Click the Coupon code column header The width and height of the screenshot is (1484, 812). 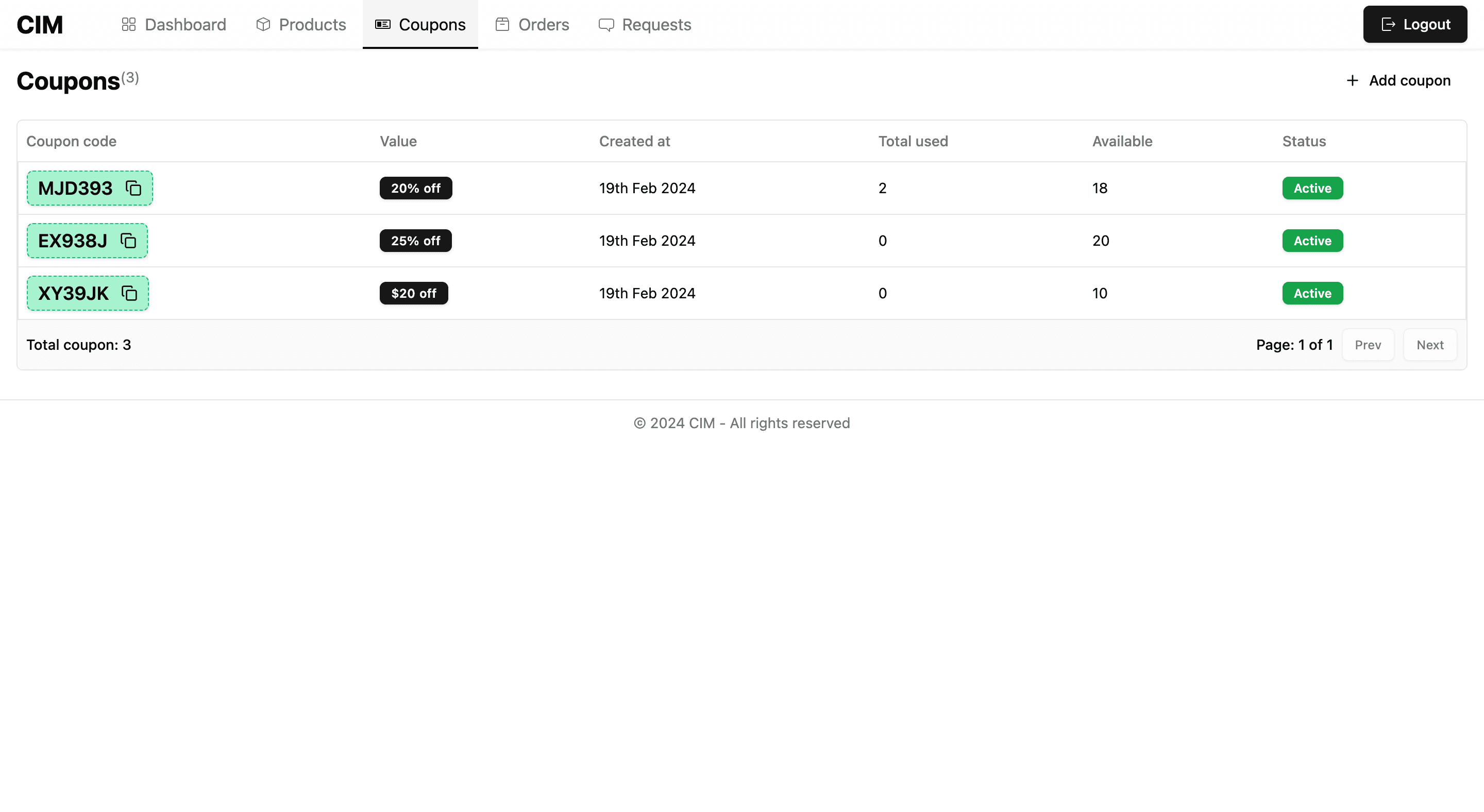(x=72, y=141)
